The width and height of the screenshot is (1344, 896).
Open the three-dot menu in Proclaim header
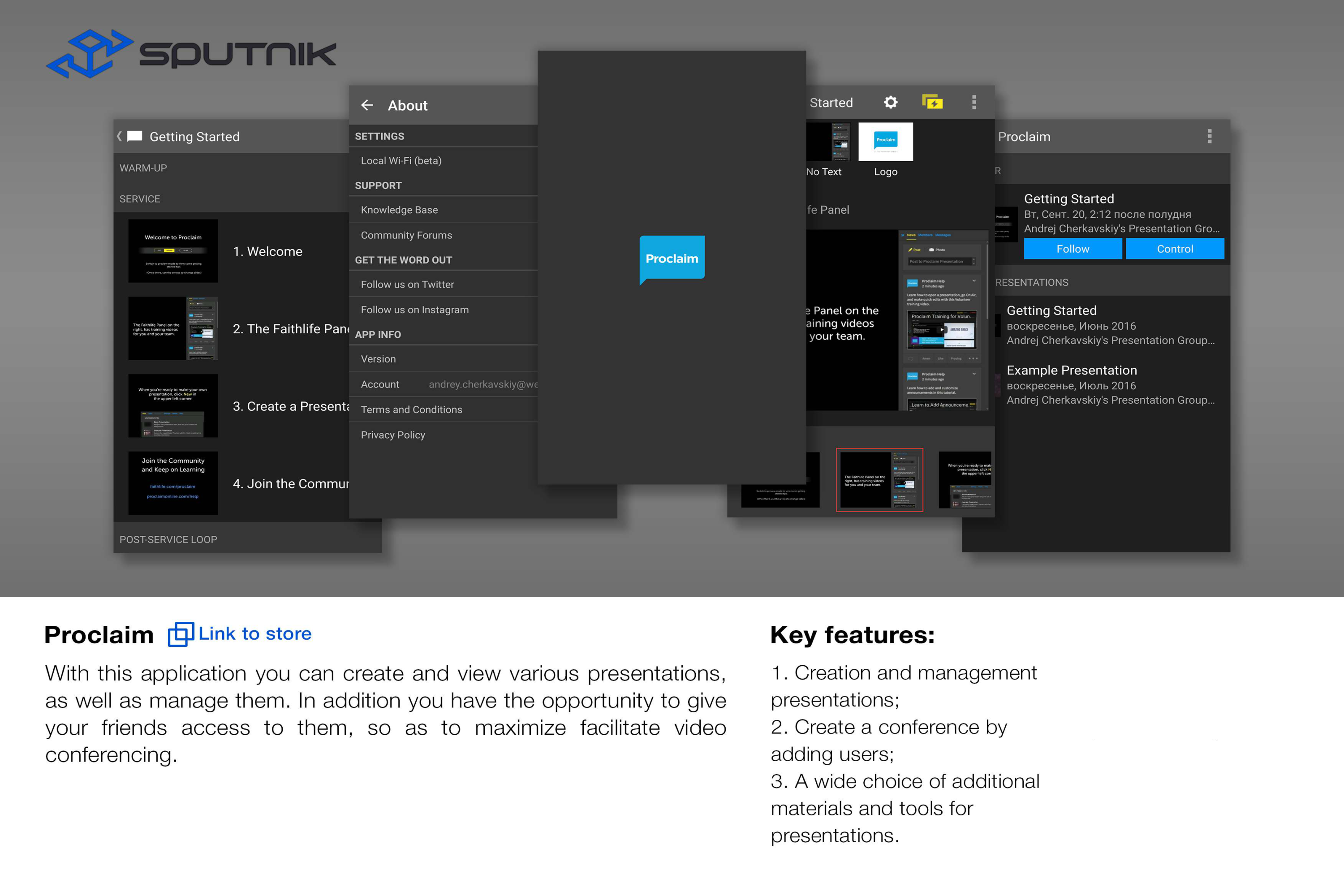coord(1209,136)
